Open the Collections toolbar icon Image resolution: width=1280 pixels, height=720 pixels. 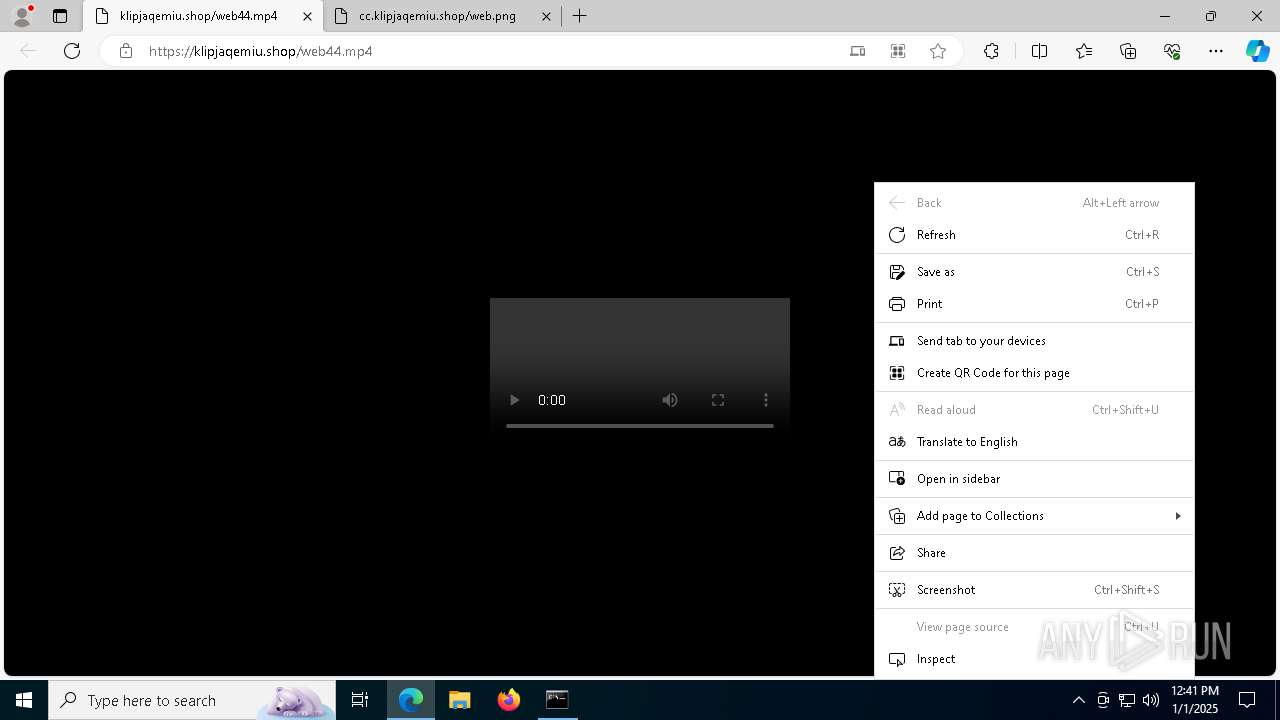1128,51
